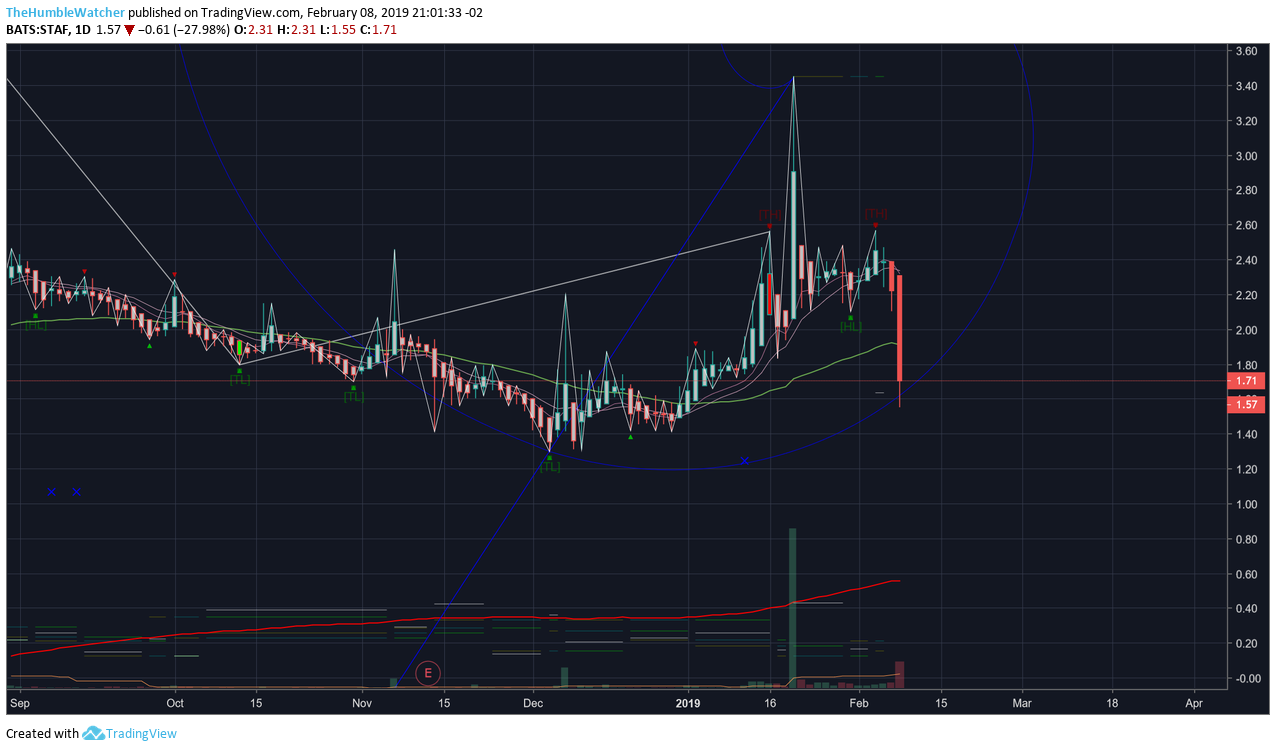This screenshot has height=751, width=1276.
Task: Click the red 1.57 price tag
Action: (x=1248, y=403)
